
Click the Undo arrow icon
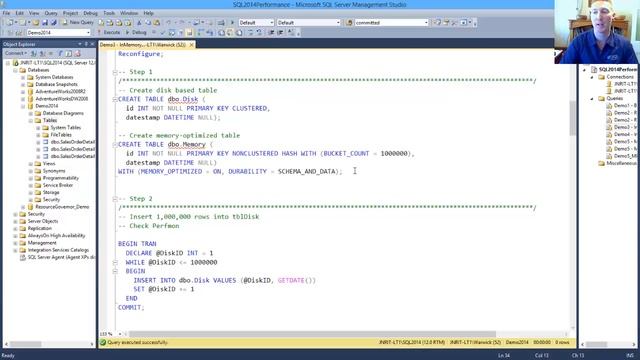click(168, 22)
